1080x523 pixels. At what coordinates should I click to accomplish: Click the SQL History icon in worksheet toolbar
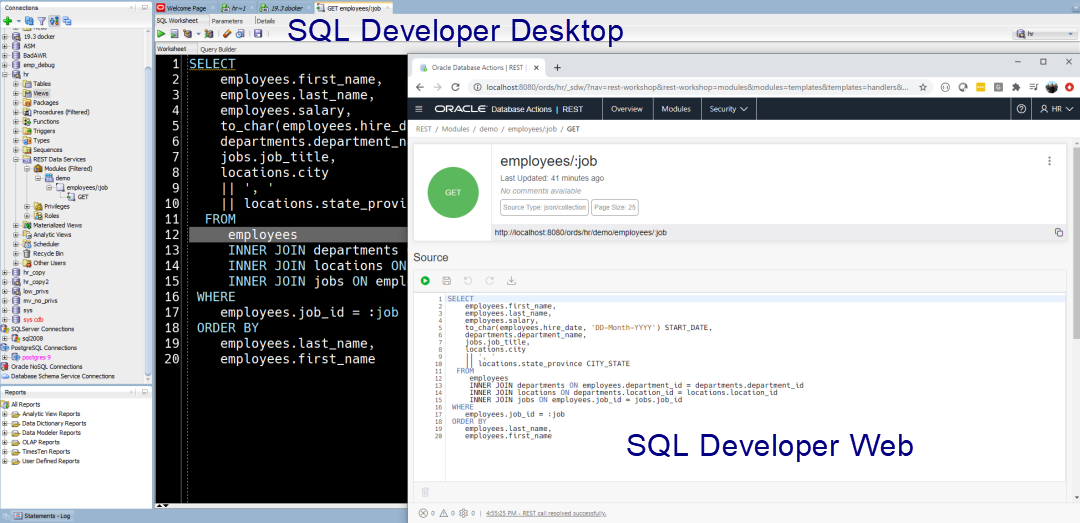239,33
